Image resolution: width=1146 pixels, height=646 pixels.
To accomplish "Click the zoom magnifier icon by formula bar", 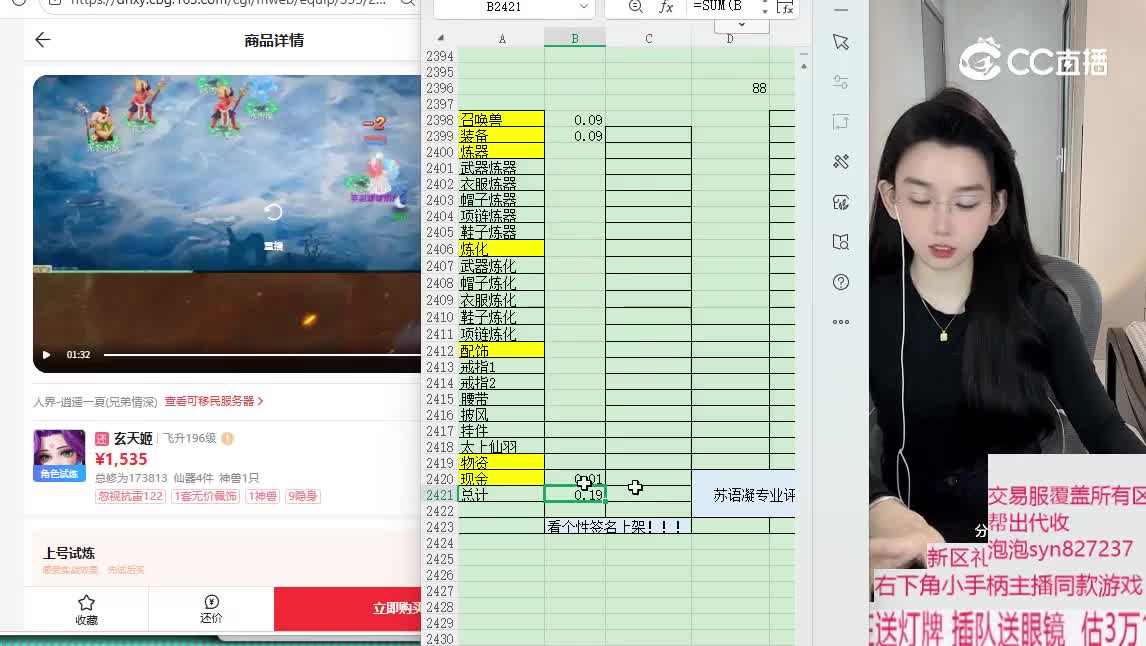I will (x=636, y=8).
